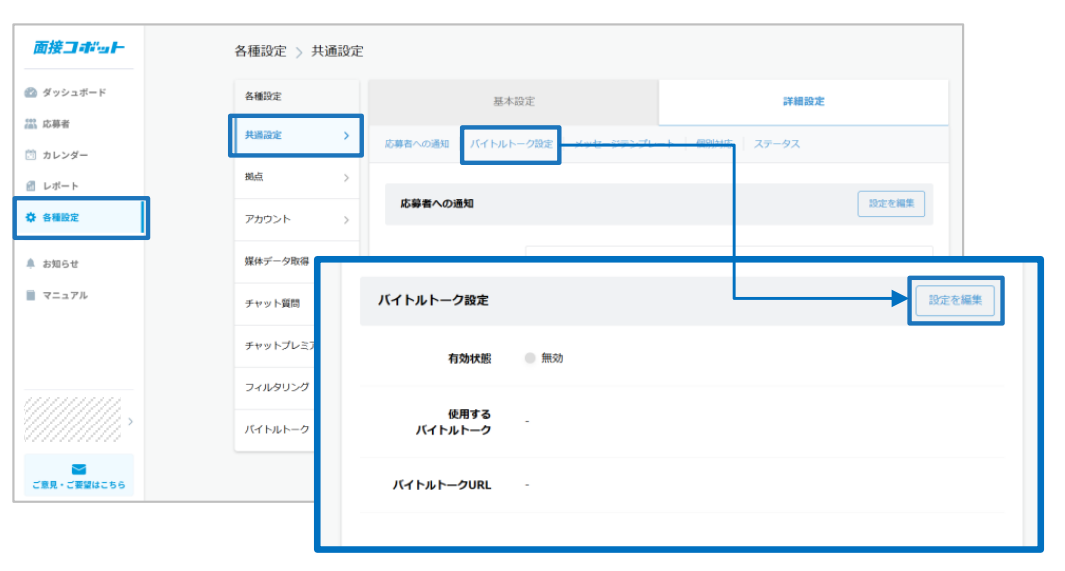The image size is (1065, 571).
Task: Select 拠点 in settings list
Action: click(296, 177)
